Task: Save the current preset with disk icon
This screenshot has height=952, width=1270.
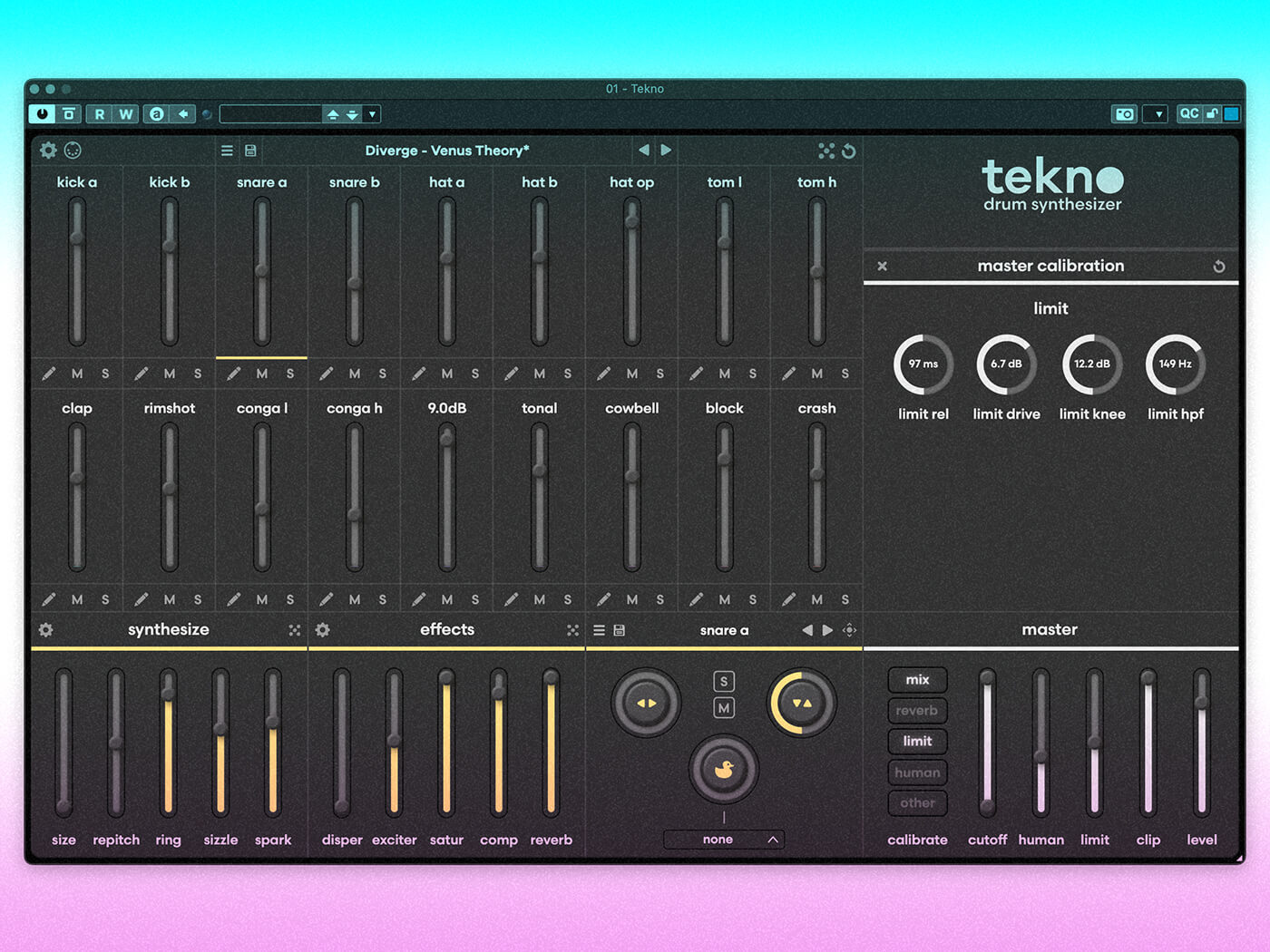Action: click(x=251, y=151)
